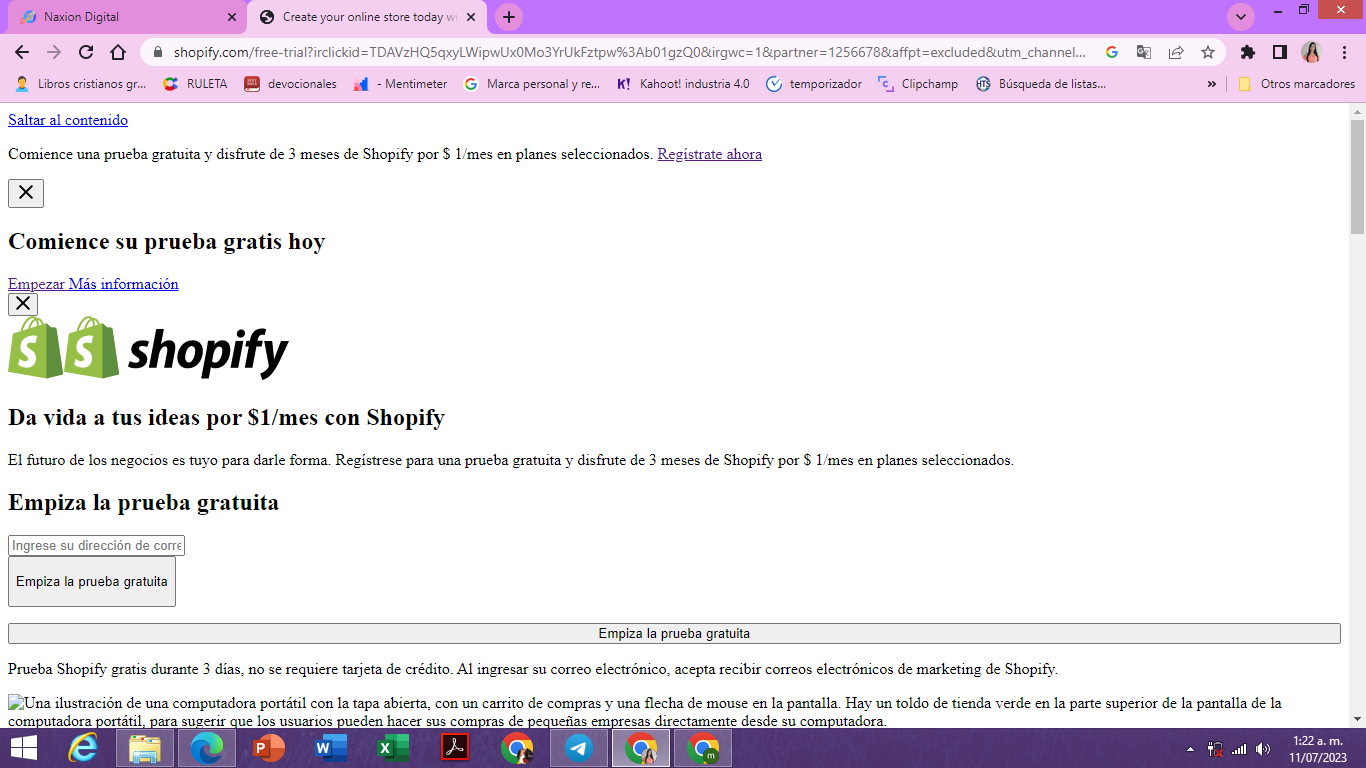The width and height of the screenshot is (1366, 768).
Task: Open the Búsqueda de listas bookmark
Action: coord(1041,84)
